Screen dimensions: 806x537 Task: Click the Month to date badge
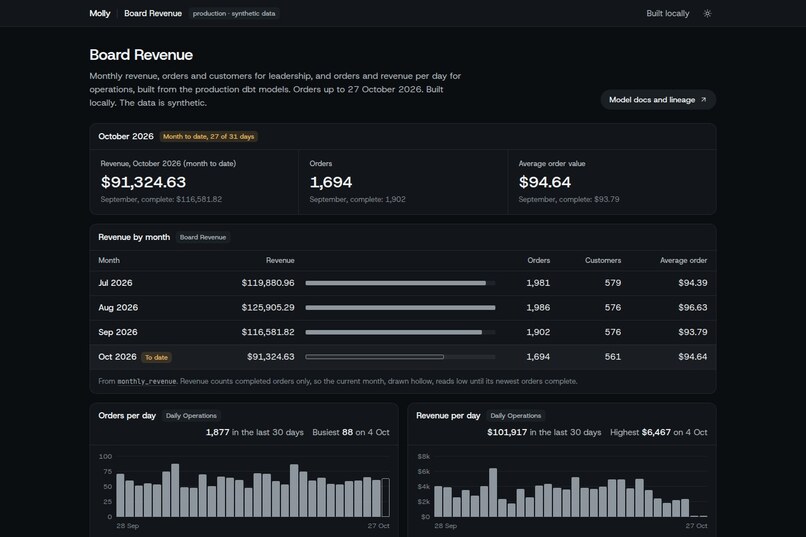(x=209, y=136)
